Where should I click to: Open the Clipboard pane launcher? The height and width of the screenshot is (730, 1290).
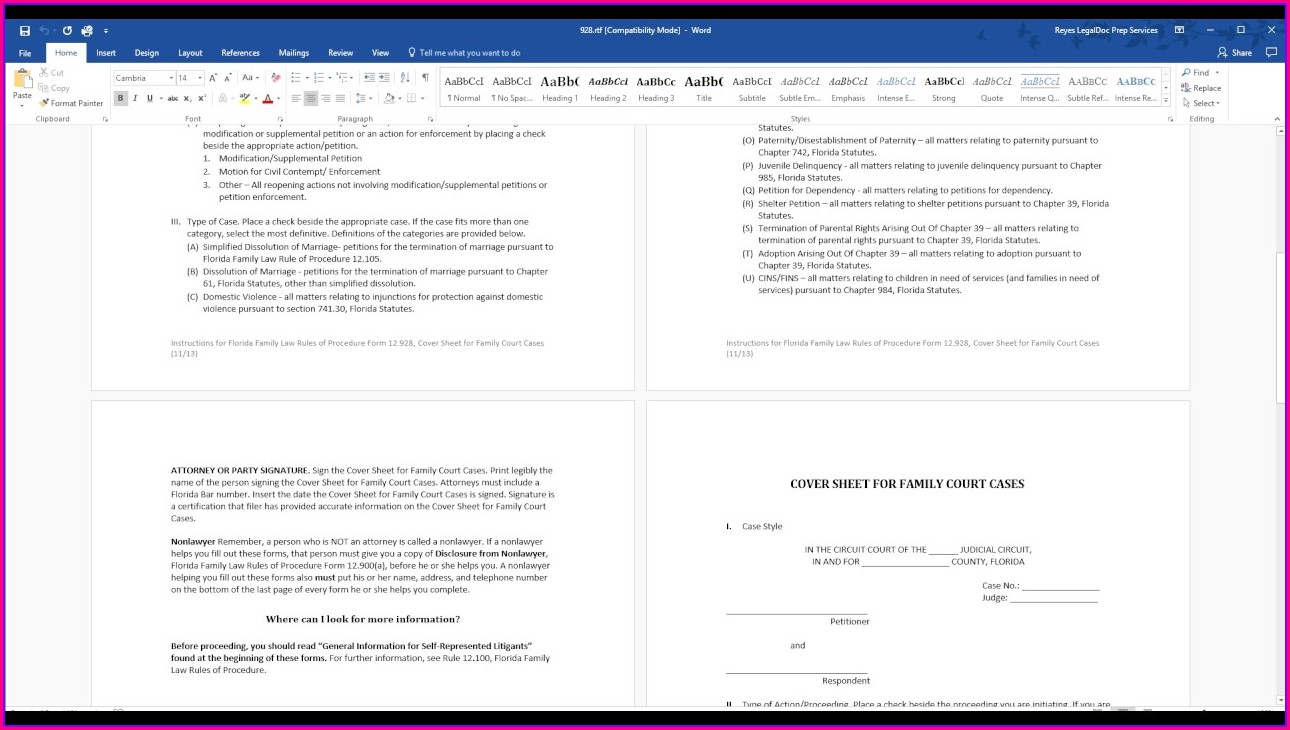[105, 119]
